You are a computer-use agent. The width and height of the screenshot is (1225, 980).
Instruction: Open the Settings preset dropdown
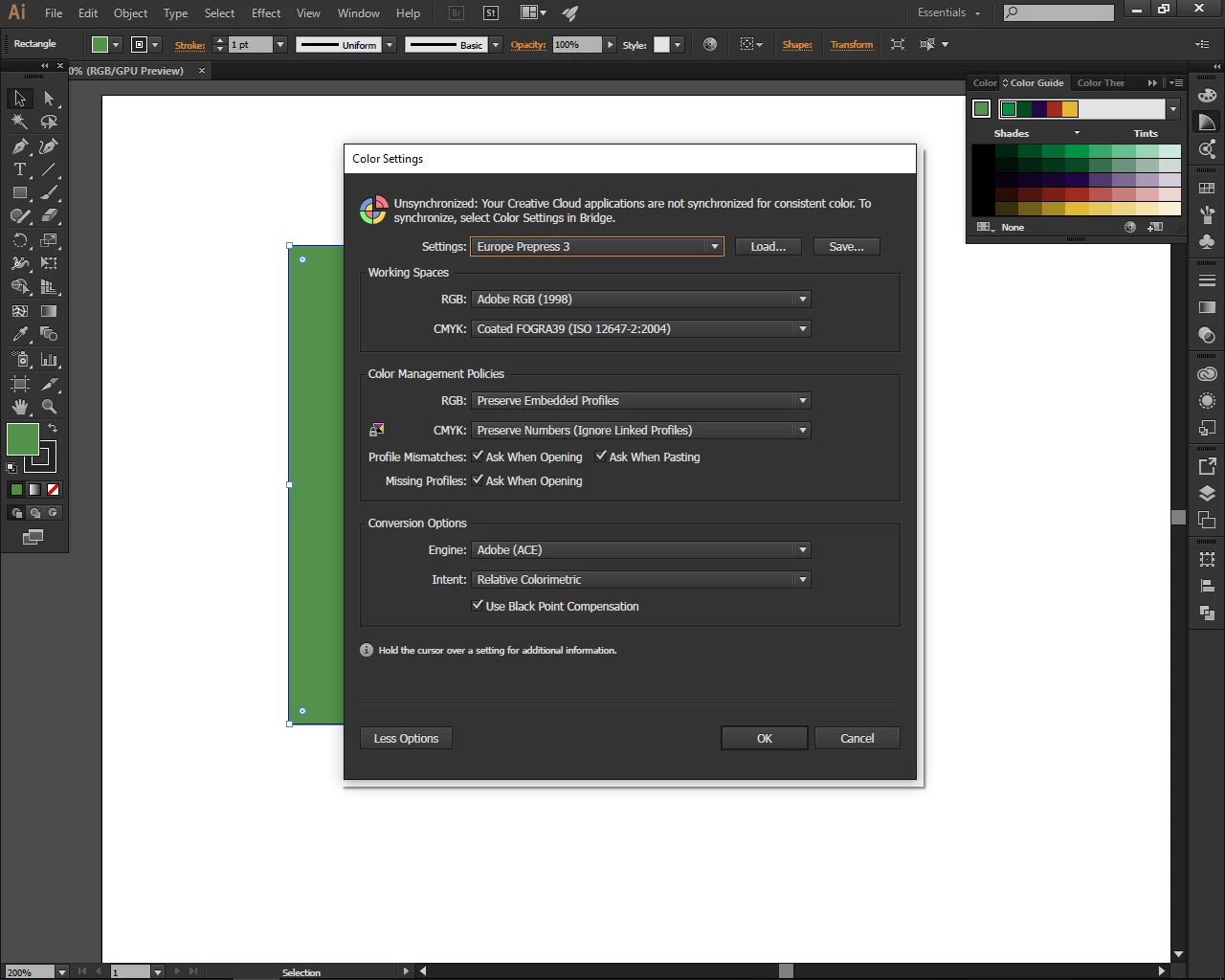coord(597,247)
